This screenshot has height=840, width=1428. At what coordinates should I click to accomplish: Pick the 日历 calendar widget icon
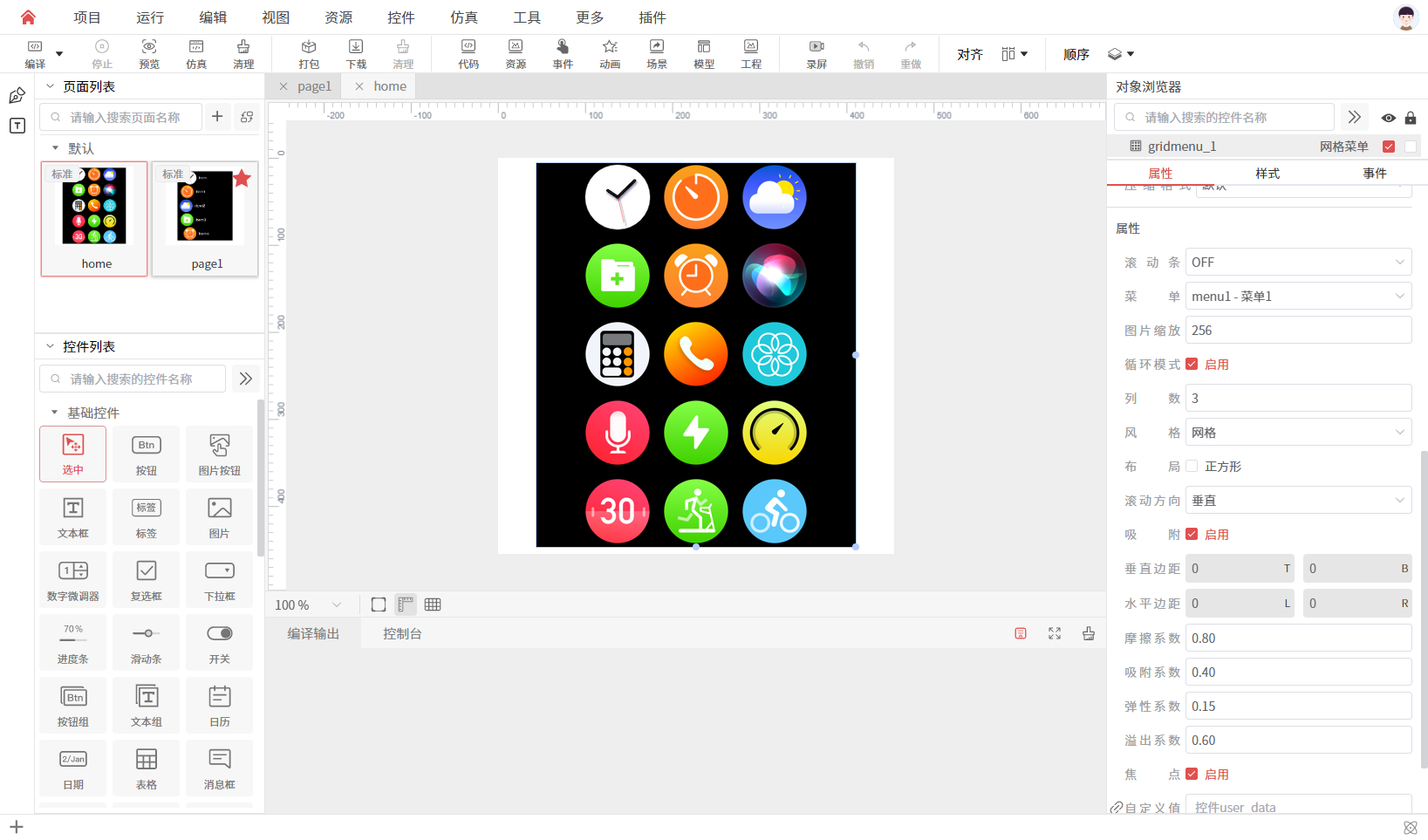click(x=220, y=704)
